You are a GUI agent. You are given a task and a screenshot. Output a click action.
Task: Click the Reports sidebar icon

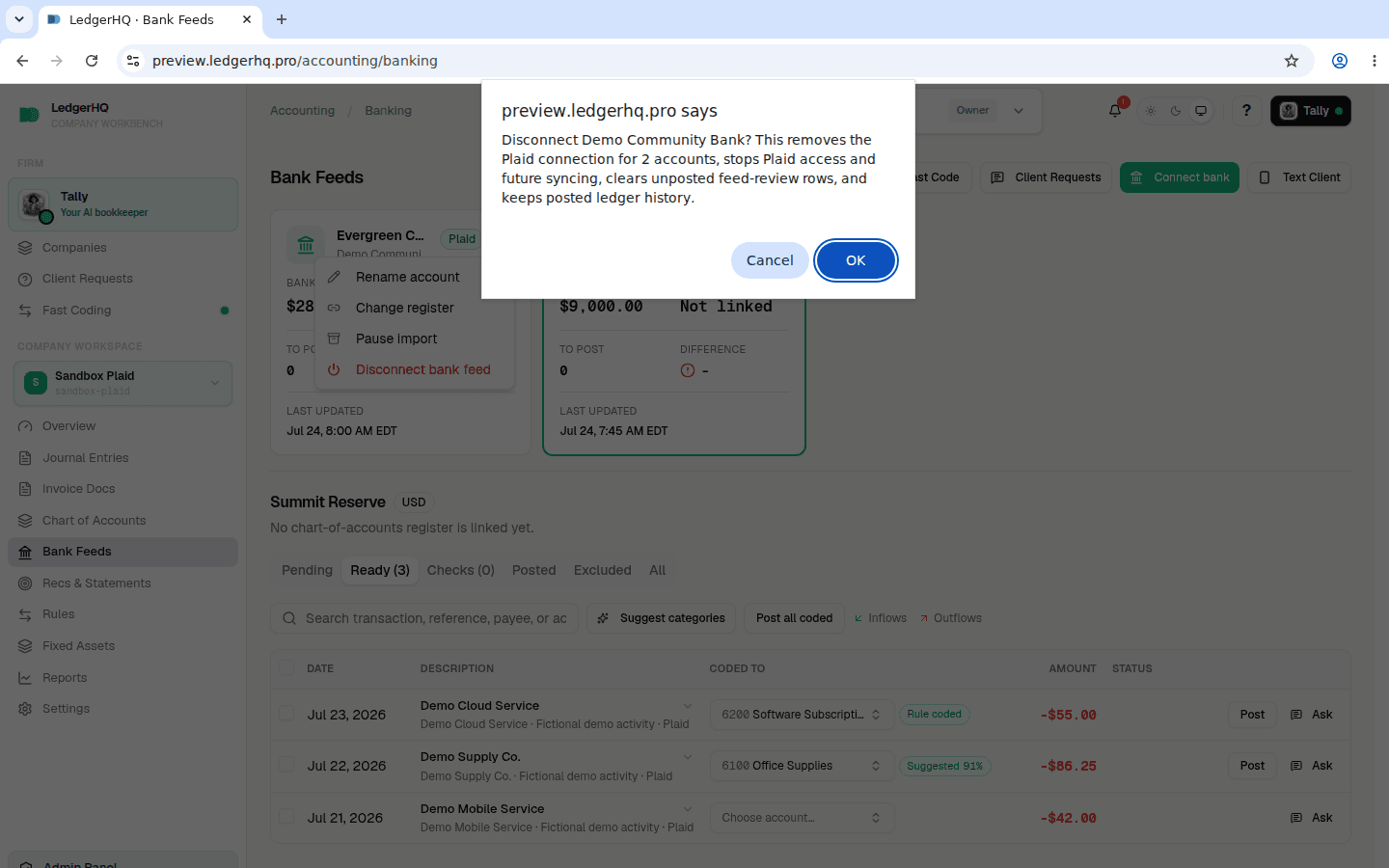pyautogui.click(x=25, y=678)
